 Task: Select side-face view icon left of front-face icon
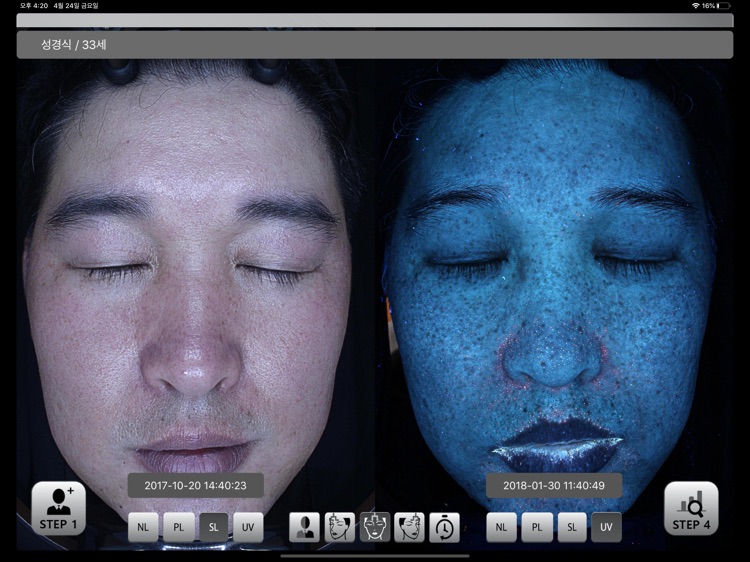point(340,527)
